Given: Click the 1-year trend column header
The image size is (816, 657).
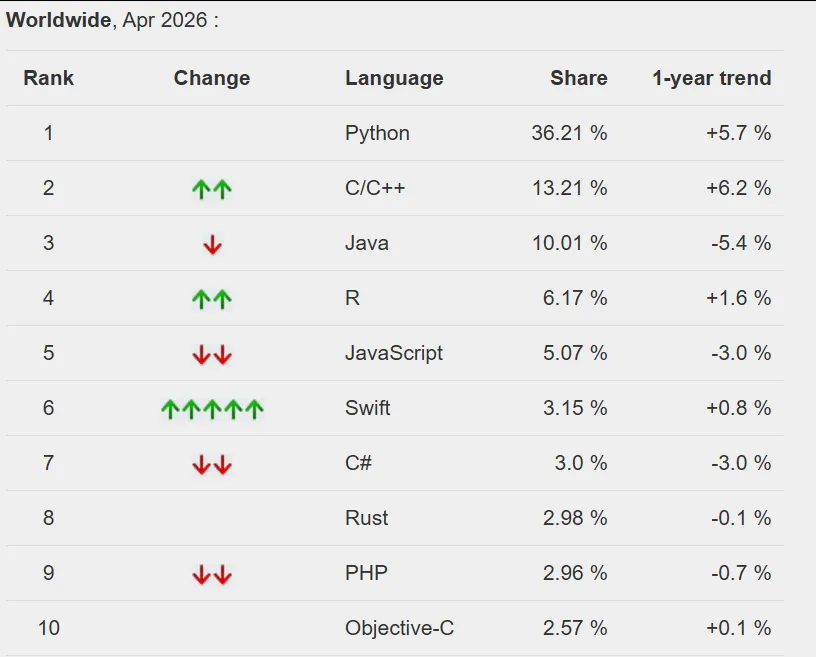Looking at the screenshot, I should (x=712, y=78).
